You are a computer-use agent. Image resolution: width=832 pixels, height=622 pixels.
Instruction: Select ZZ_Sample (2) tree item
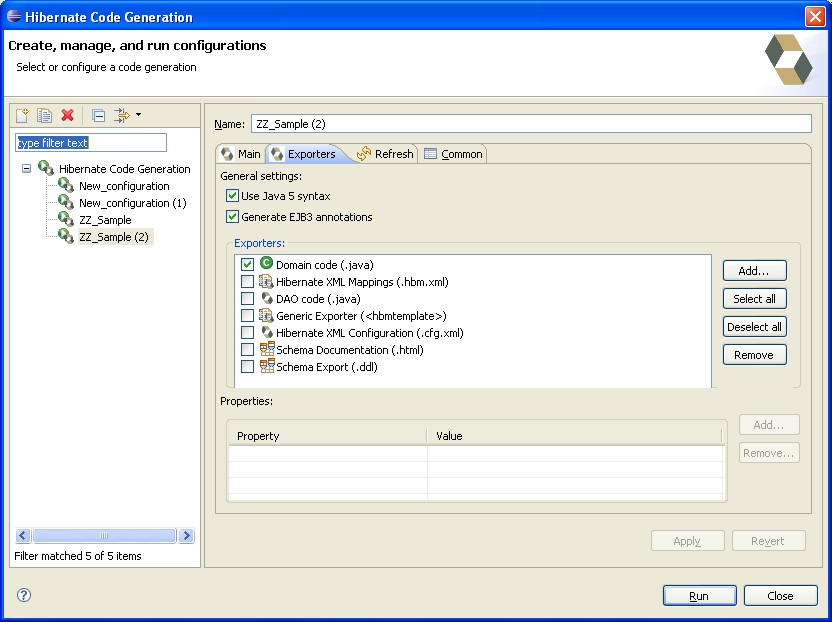point(114,237)
